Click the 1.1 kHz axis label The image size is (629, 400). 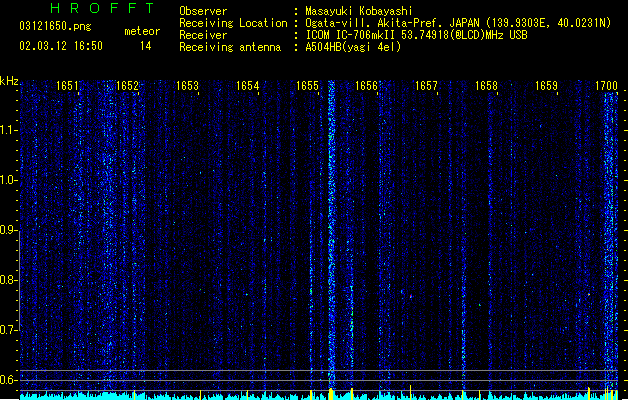pyautogui.click(x=9, y=130)
